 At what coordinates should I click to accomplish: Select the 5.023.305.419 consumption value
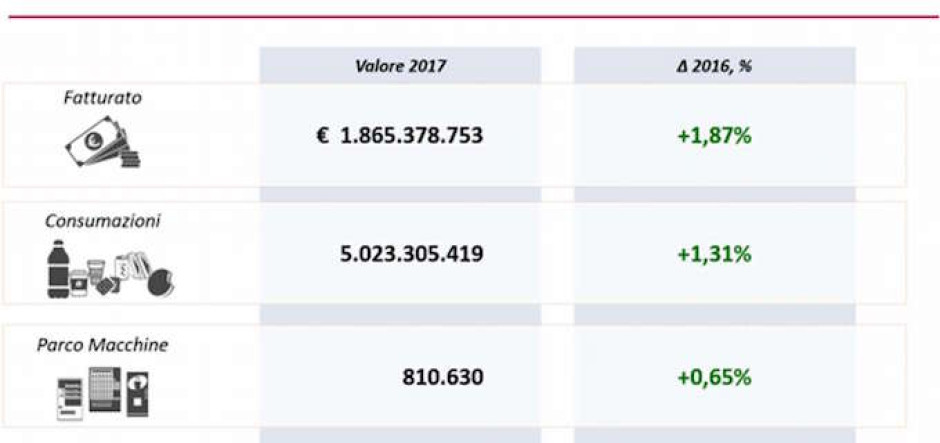pyautogui.click(x=412, y=254)
